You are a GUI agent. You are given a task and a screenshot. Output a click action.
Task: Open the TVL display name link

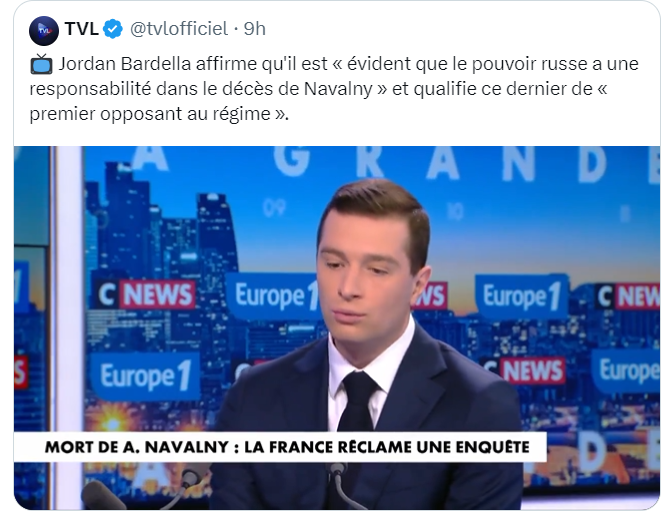tap(82, 29)
